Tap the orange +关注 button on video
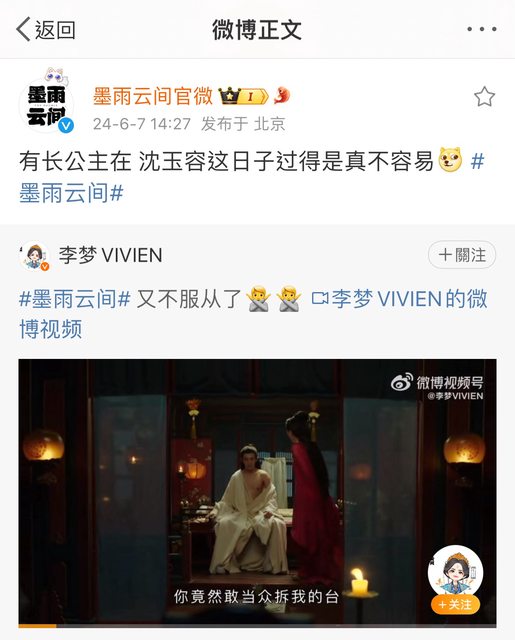 [455, 604]
